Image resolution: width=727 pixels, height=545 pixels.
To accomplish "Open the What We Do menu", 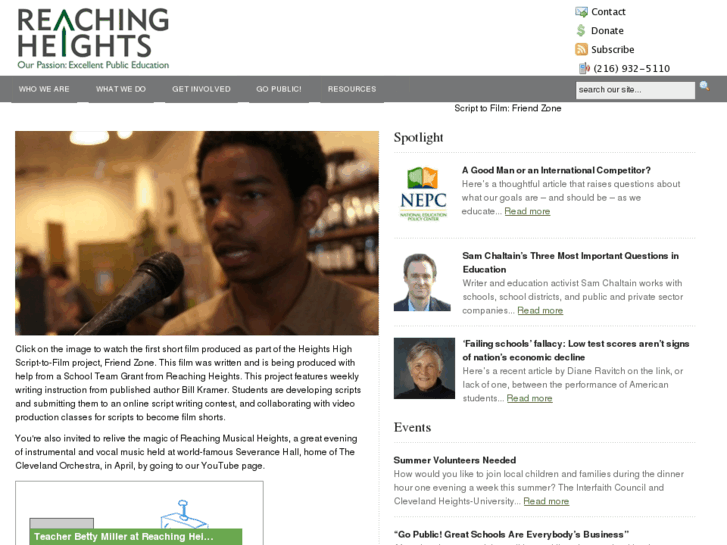I will point(121,89).
